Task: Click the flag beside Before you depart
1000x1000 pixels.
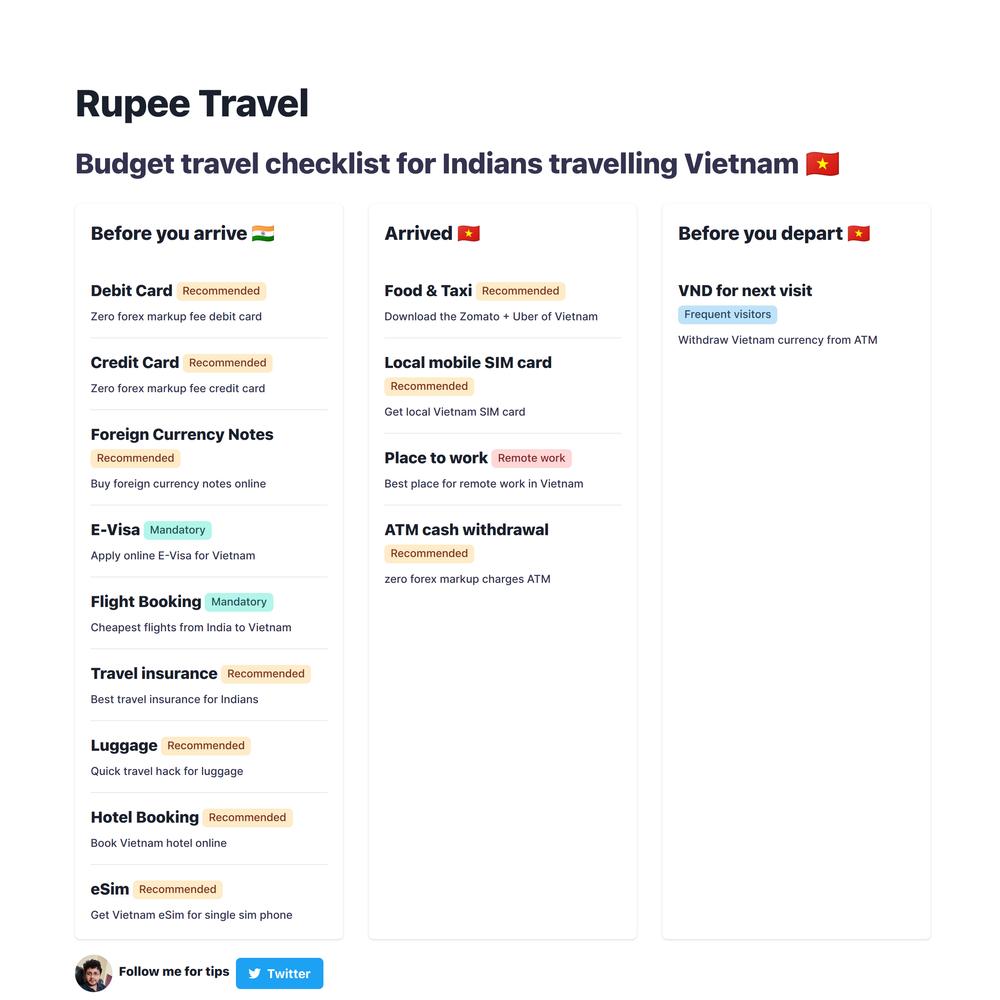Action: (858, 233)
